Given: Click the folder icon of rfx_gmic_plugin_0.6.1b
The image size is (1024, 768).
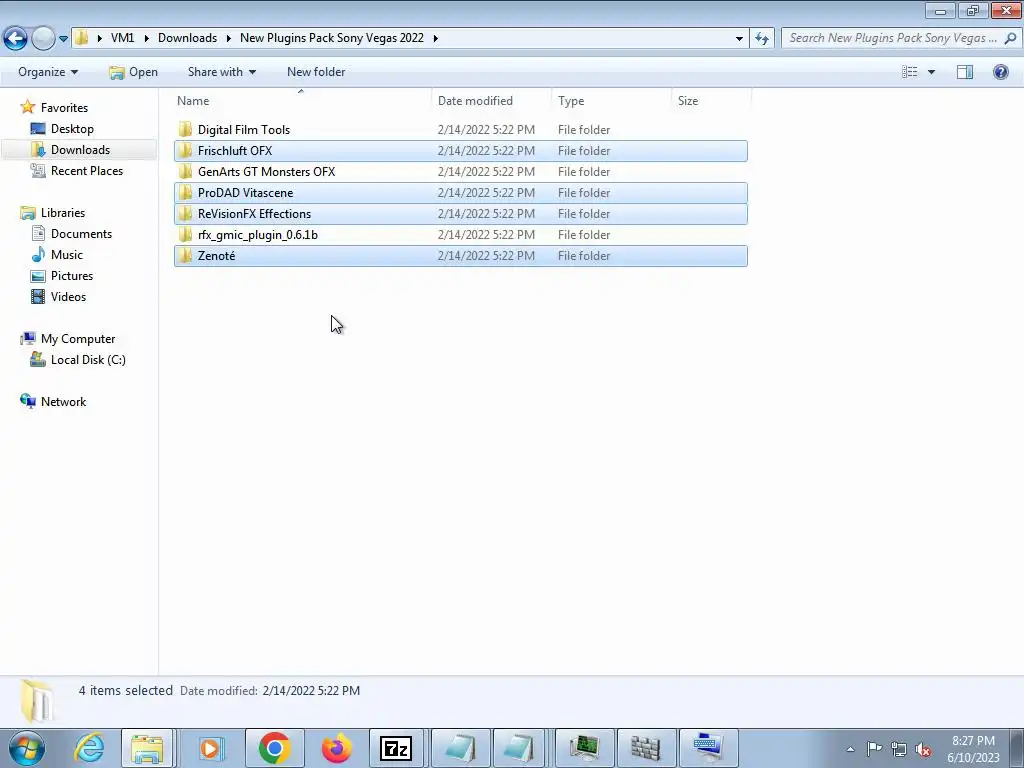Looking at the screenshot, I should tap(185, 234).
